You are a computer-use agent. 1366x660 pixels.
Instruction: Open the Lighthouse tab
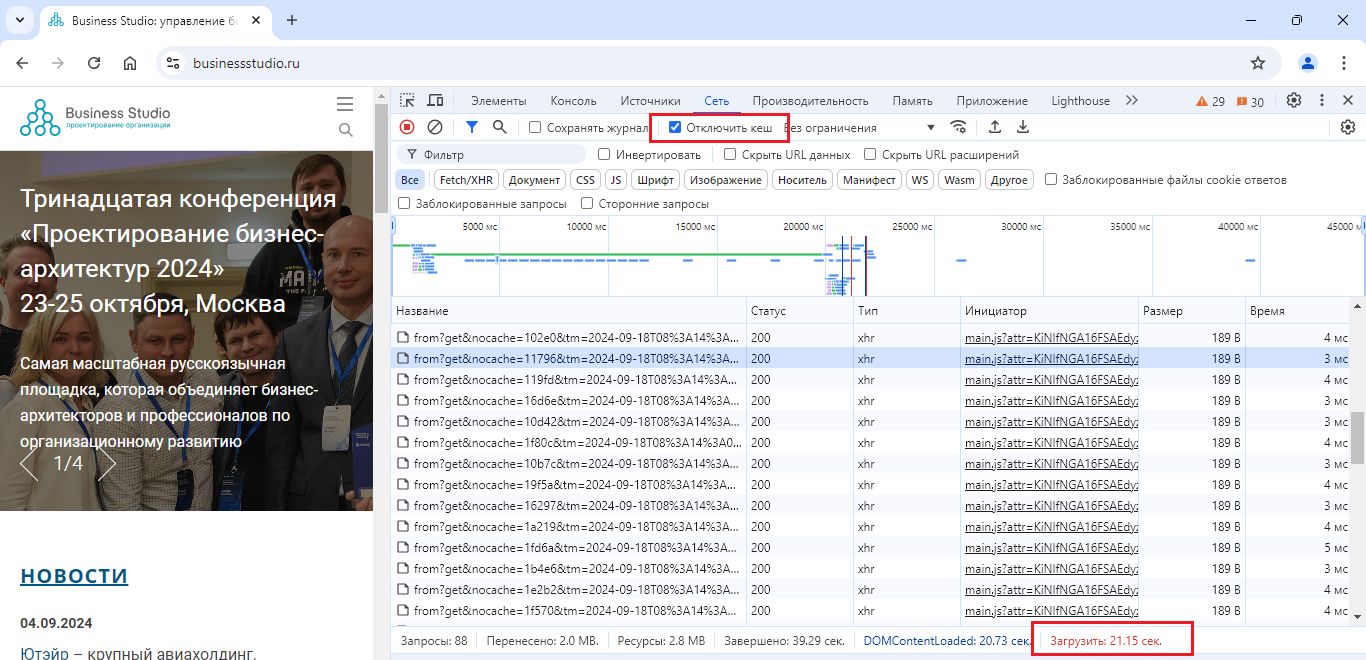1080,101
